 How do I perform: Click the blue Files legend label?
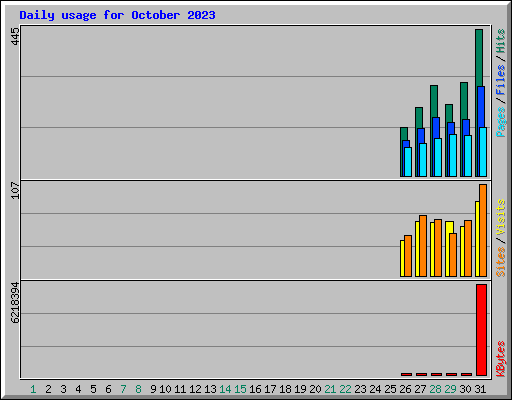[x=500, y=80]
